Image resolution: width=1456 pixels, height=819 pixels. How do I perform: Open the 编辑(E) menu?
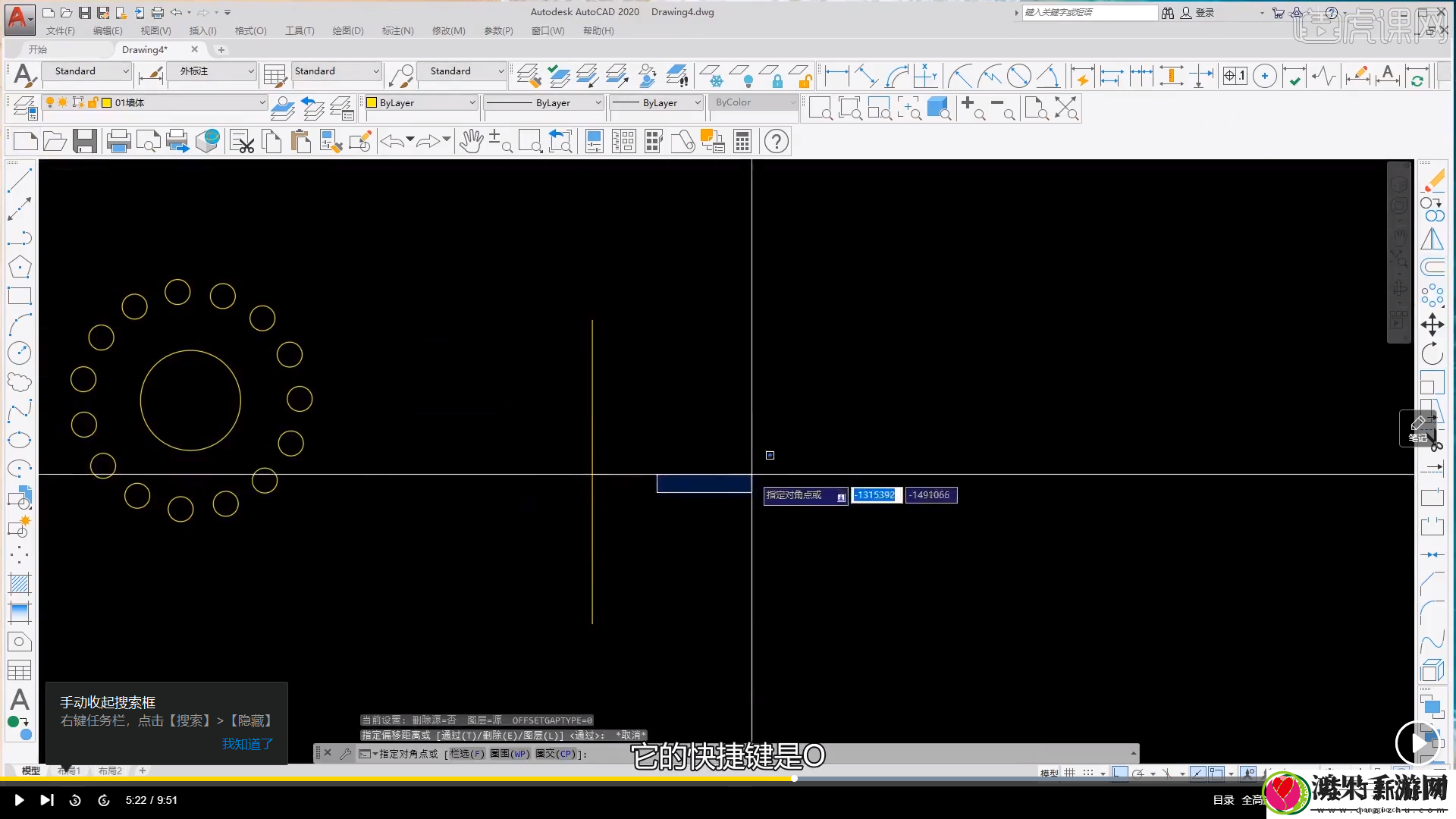[108, 31]
